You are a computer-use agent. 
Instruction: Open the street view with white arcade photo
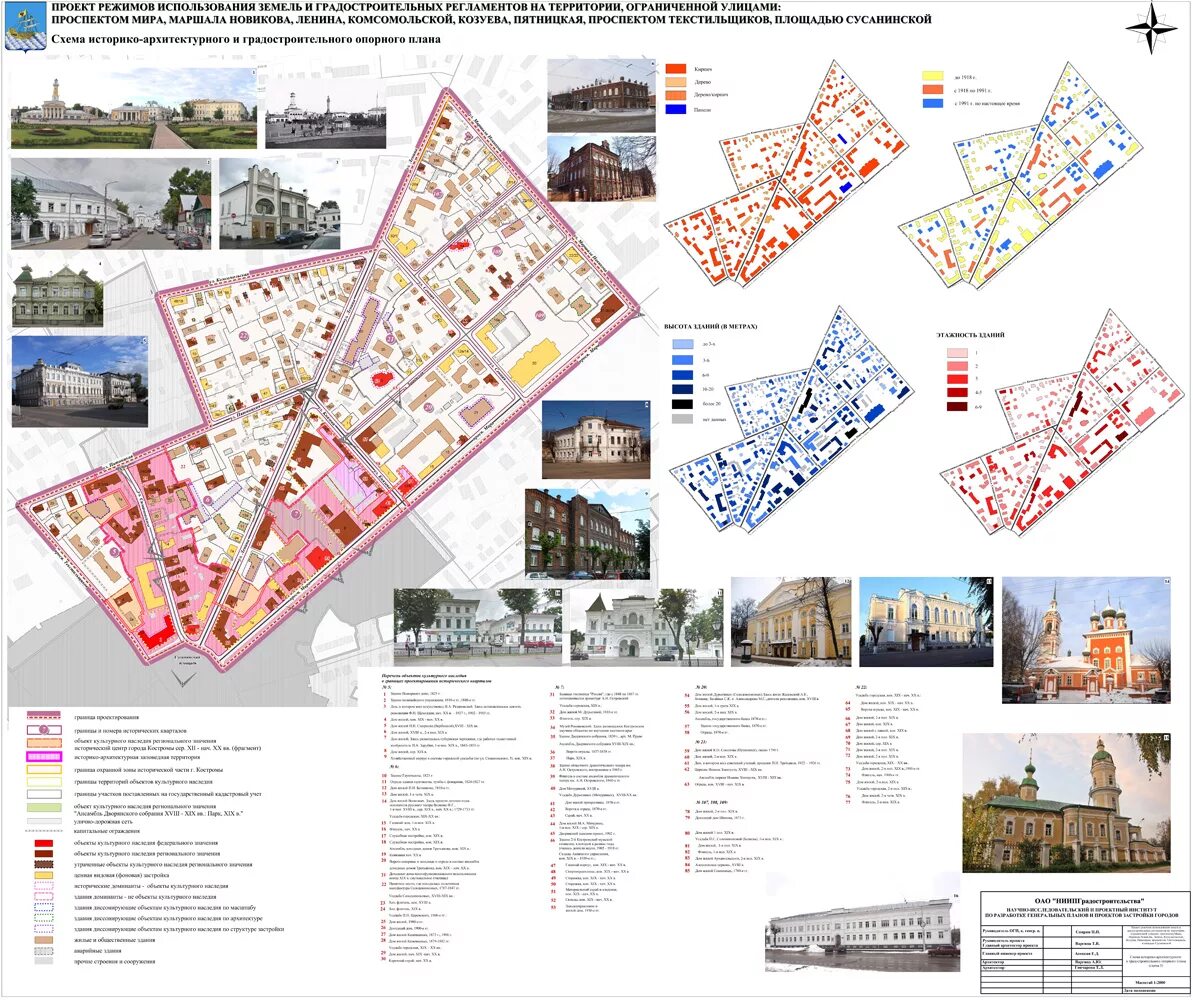111,203
